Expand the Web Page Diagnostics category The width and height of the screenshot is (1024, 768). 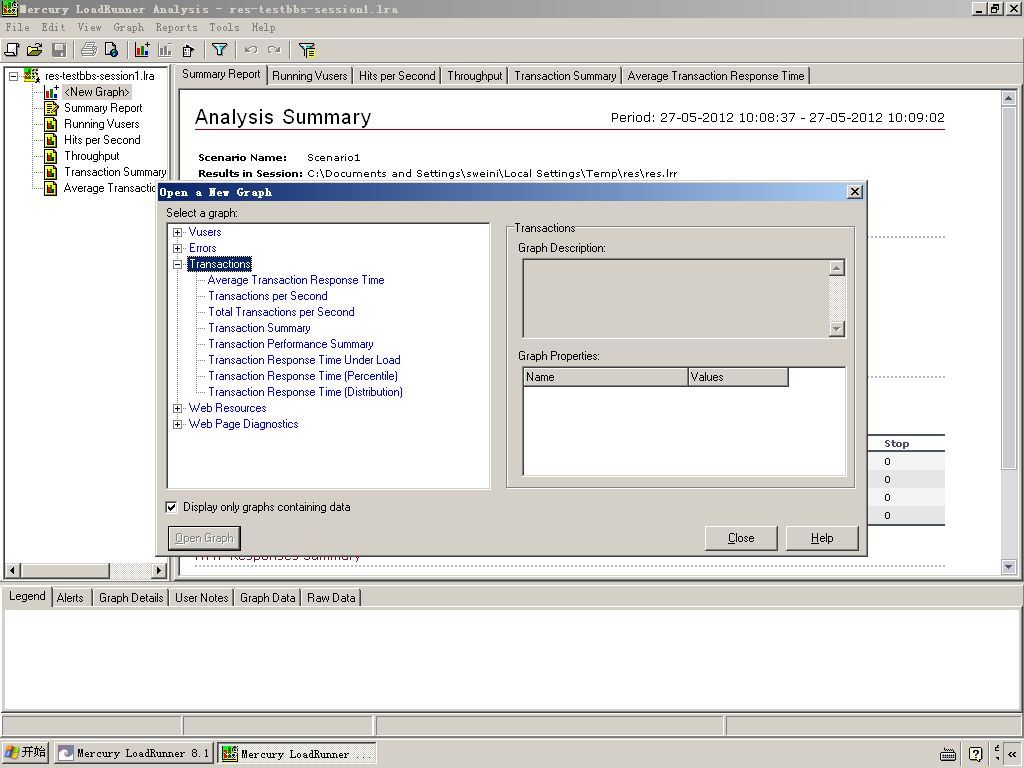pyautogui.click(x=178, y=424)
